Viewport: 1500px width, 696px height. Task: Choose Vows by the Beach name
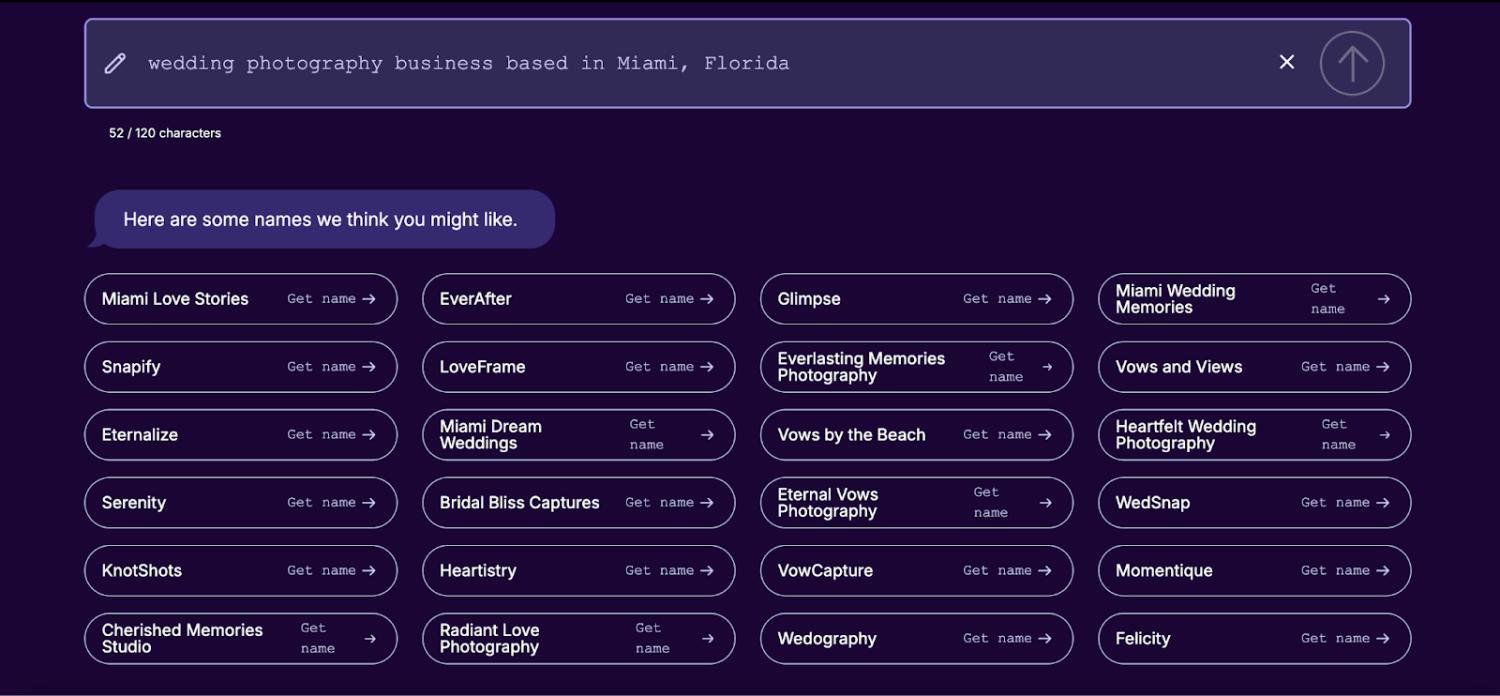pos(852,435)
